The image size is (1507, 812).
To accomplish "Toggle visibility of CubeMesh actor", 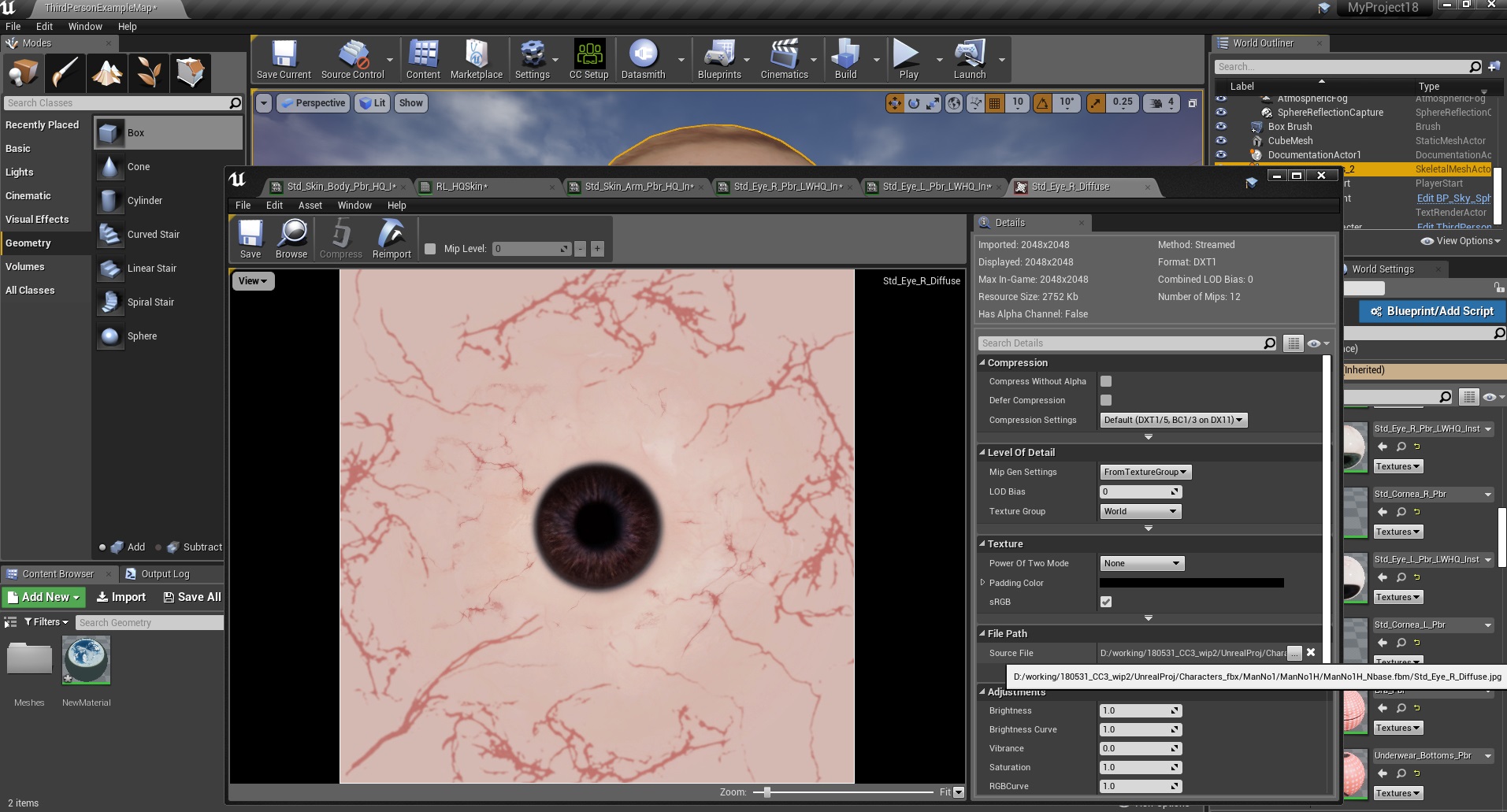I will [1221, 140].
